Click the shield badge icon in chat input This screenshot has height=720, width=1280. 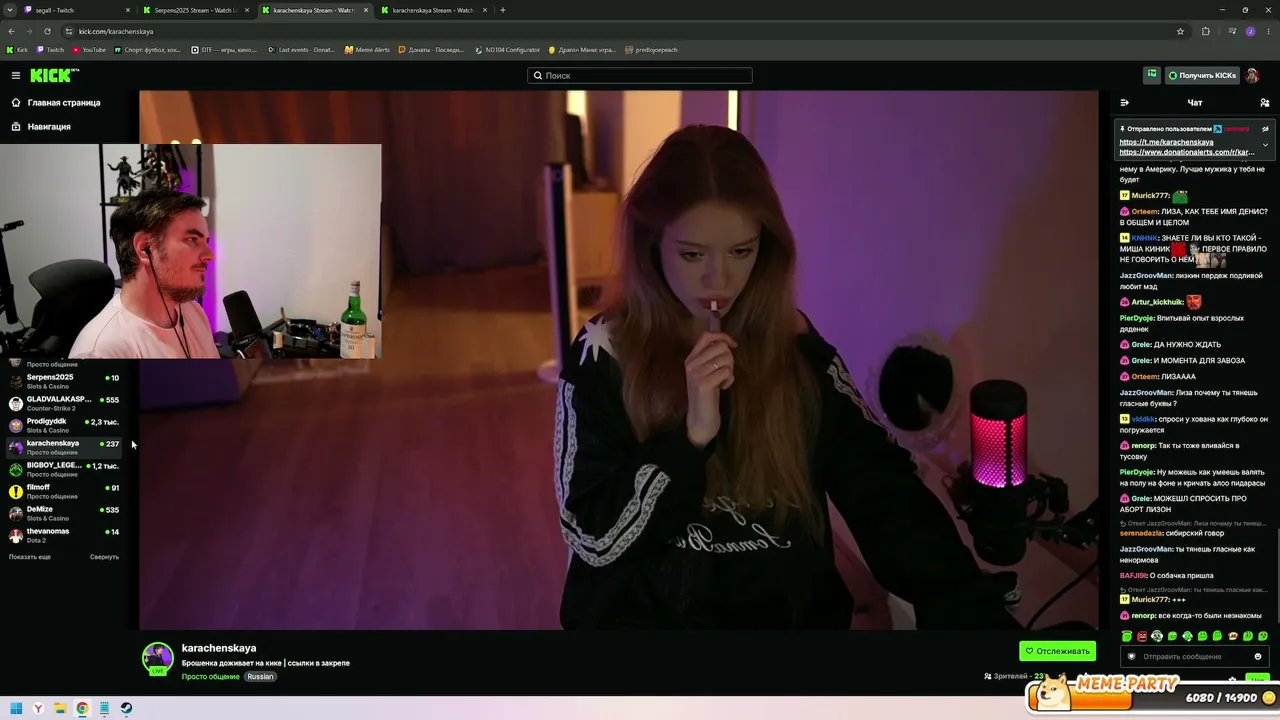[x=1132, y=657]
